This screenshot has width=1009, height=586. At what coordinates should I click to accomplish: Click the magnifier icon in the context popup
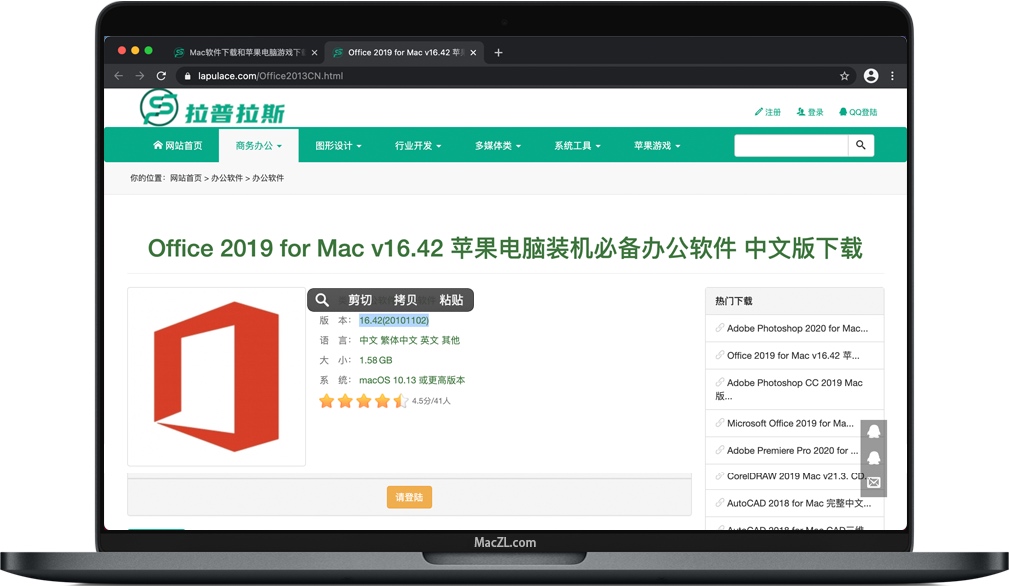tap(322, 299)
